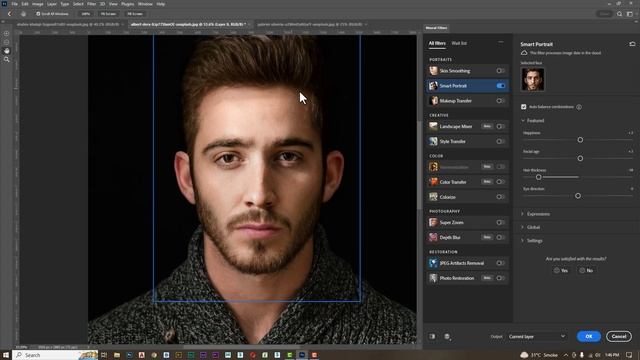Open File Explorer from taskbar

[x=117, y=355]
